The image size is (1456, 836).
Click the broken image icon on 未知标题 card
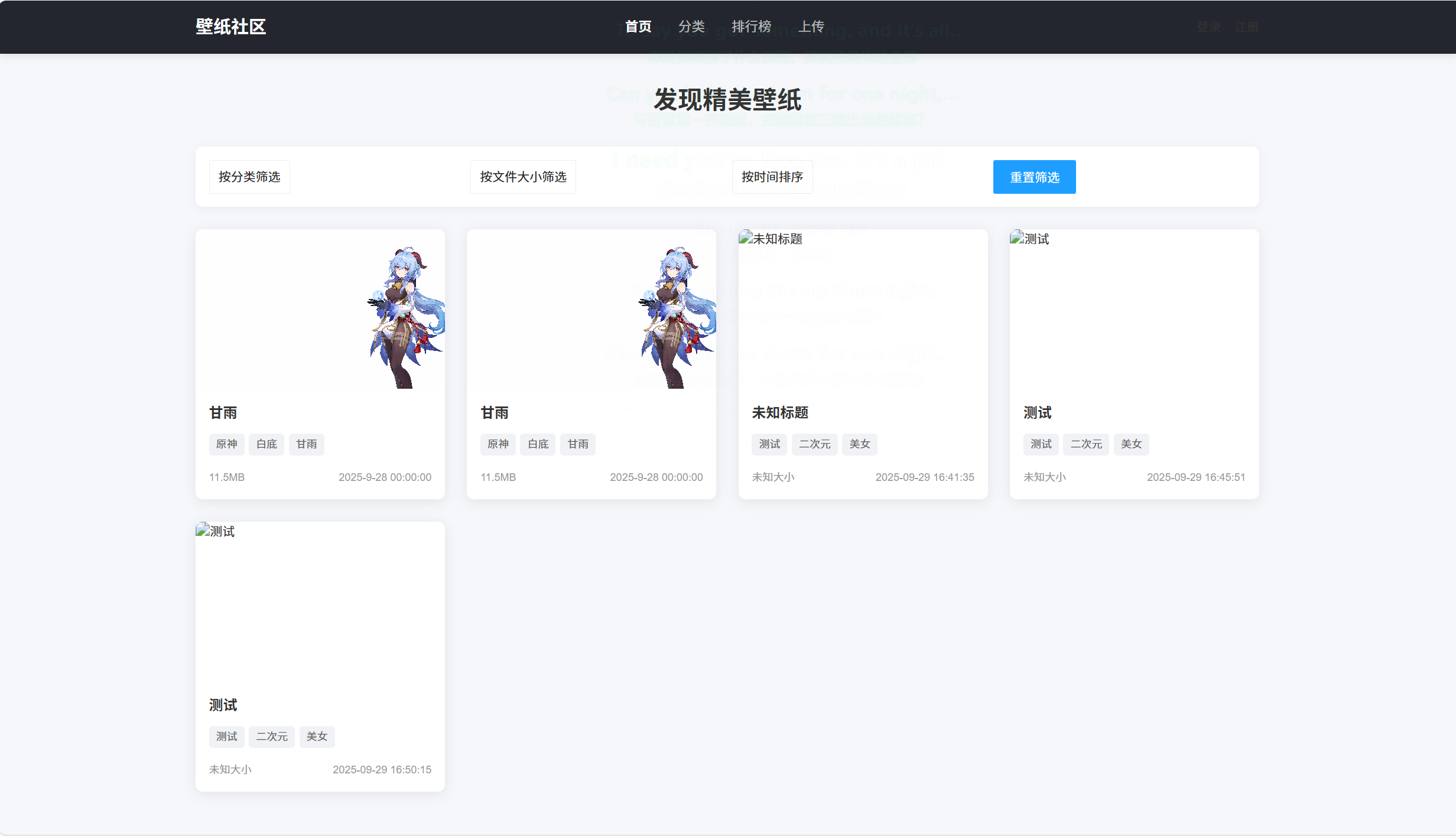coord(746,238)
